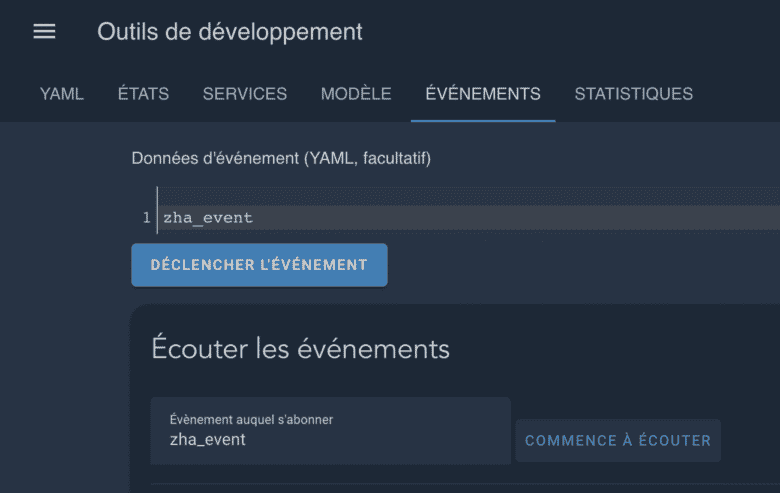Click the Outils de développement title
This screenshot has height=493, width=780.
[230, 32]
